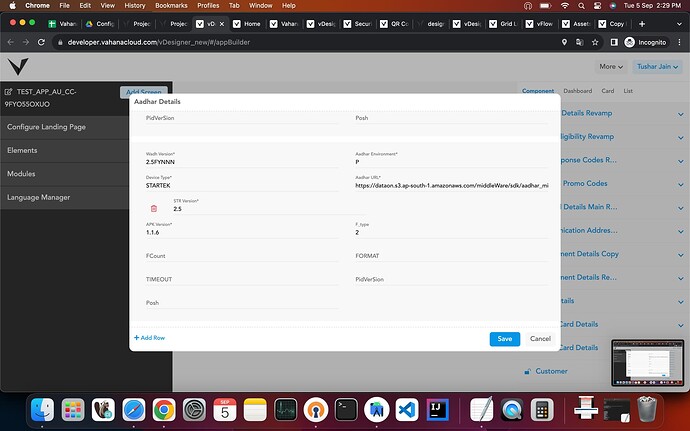The height and width of the screenshot is (431, 690).
Task: Open the Language Manager
Action: click(64, 197)
